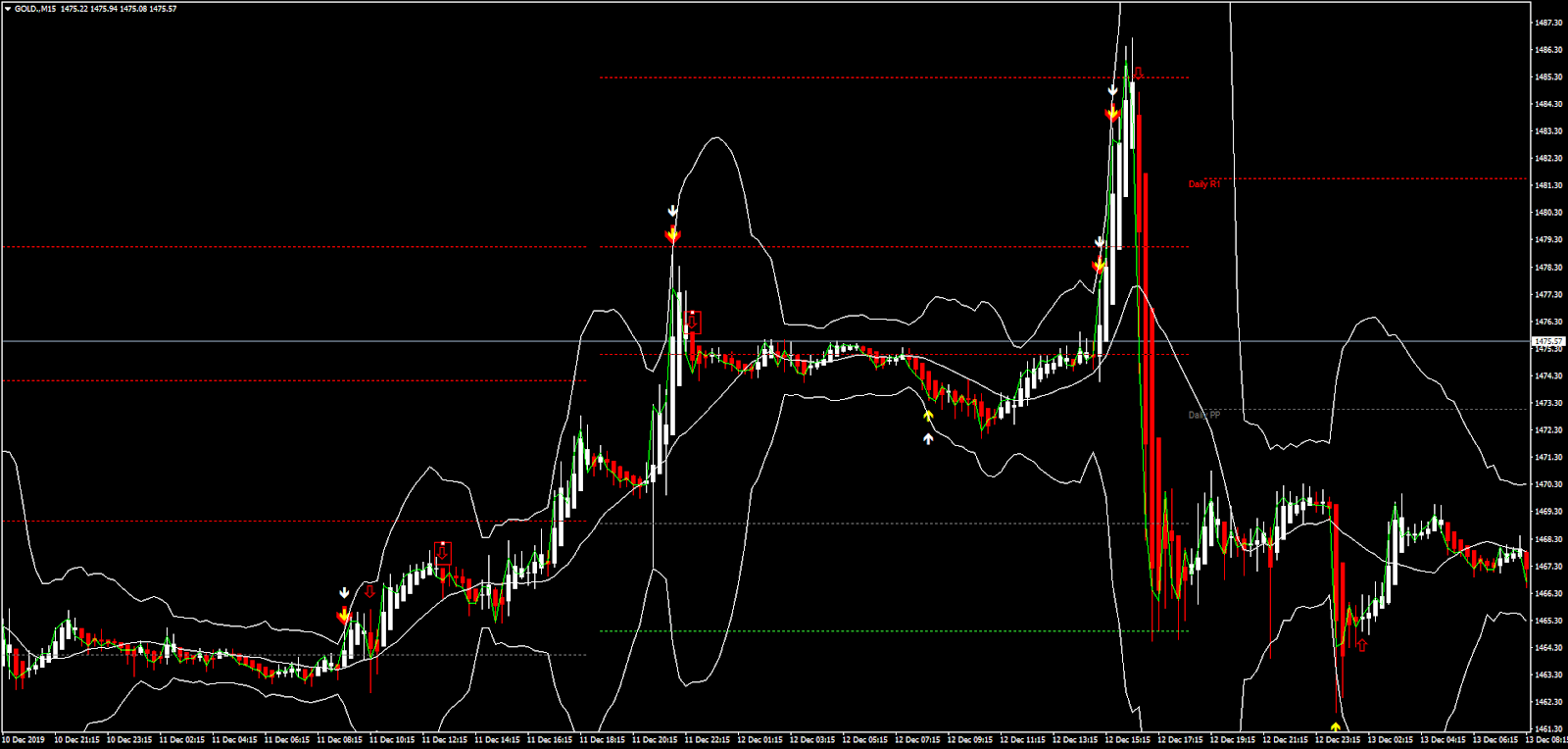
Task: Select the Daily R1 pivot label
Action: pos(1204,184)
